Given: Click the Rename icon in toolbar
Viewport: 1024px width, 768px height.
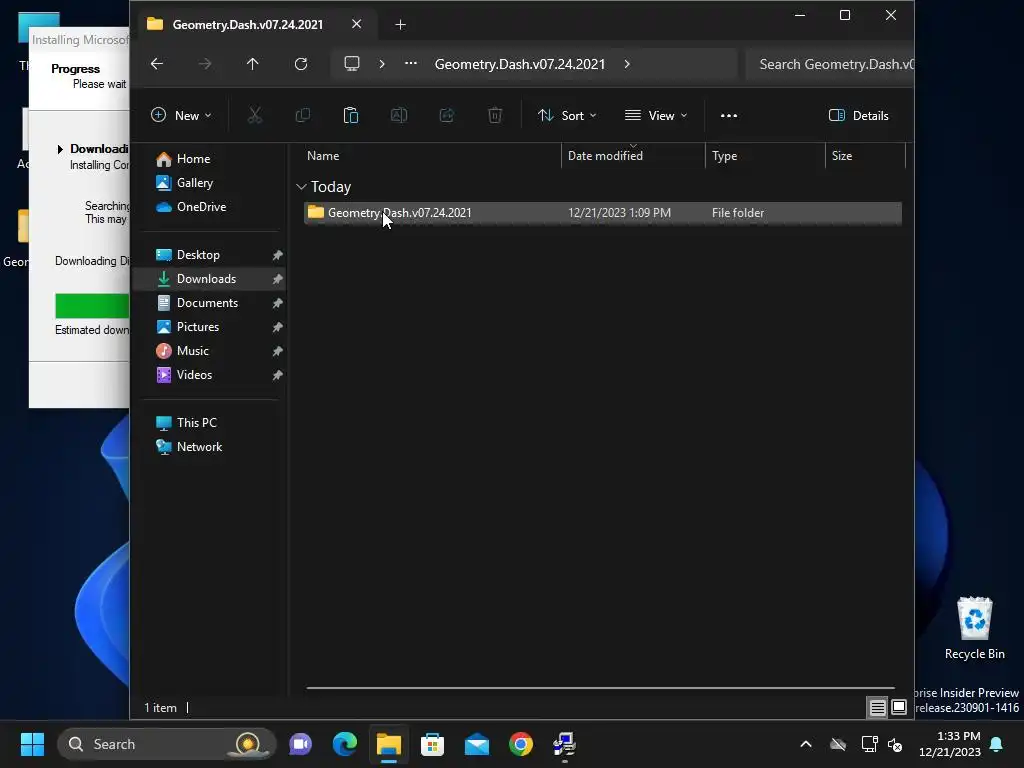Looking at the screenshot, I should coord(399,116).
